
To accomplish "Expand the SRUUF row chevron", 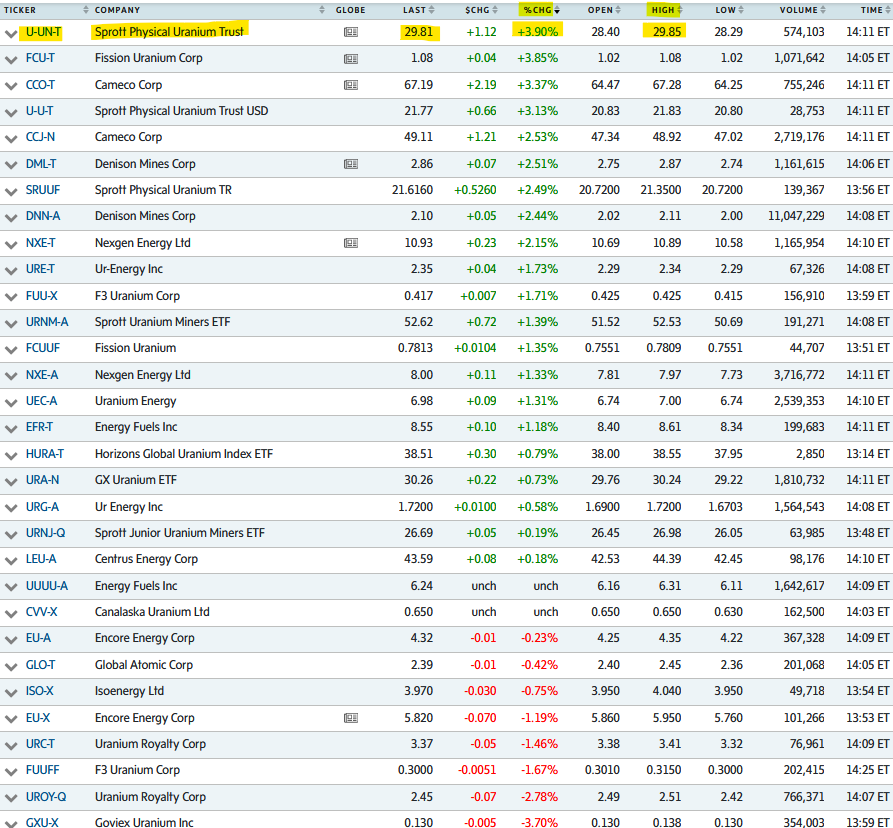I will 11,191.
